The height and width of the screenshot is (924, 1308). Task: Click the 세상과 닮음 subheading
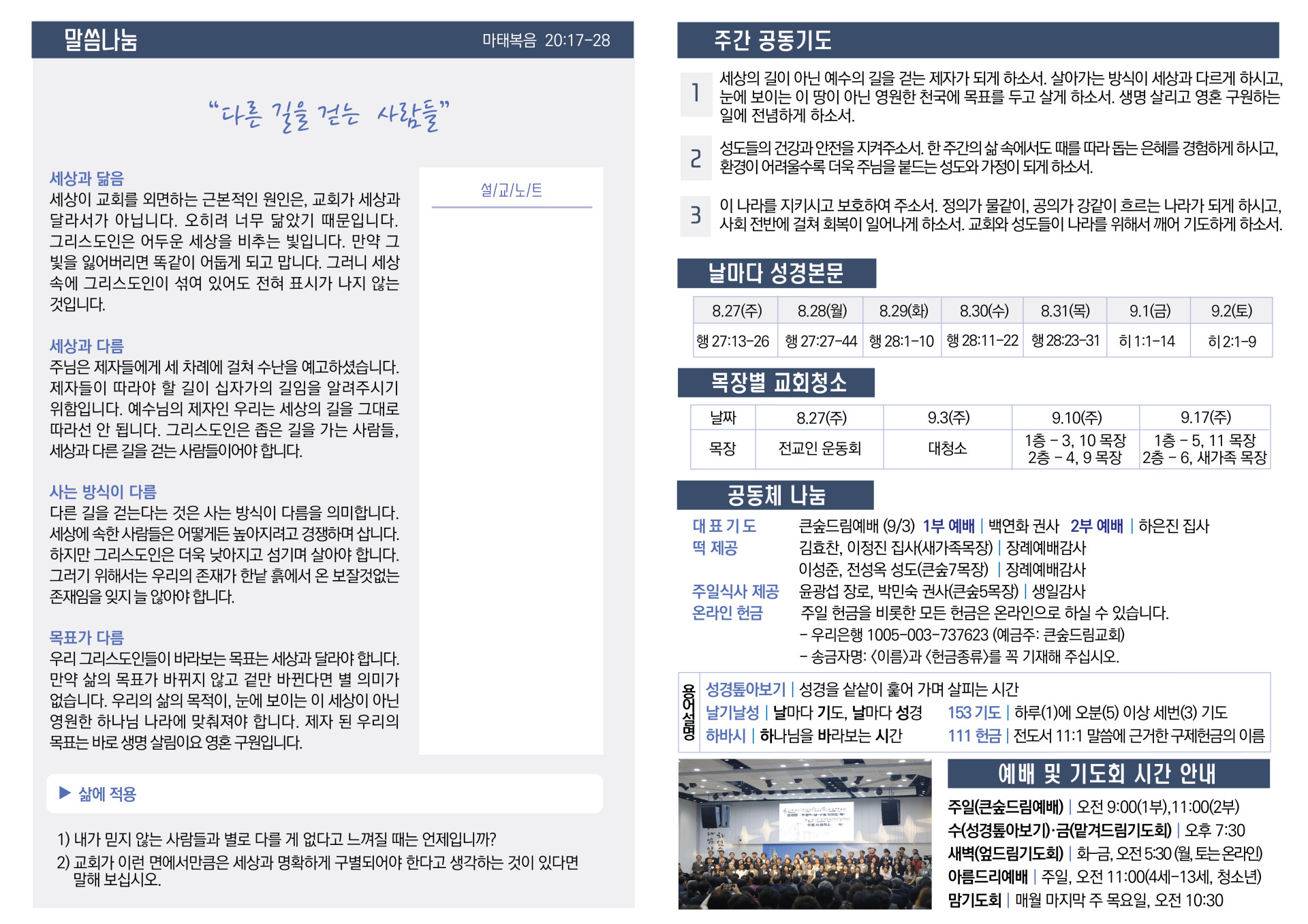tap(87, 178)
